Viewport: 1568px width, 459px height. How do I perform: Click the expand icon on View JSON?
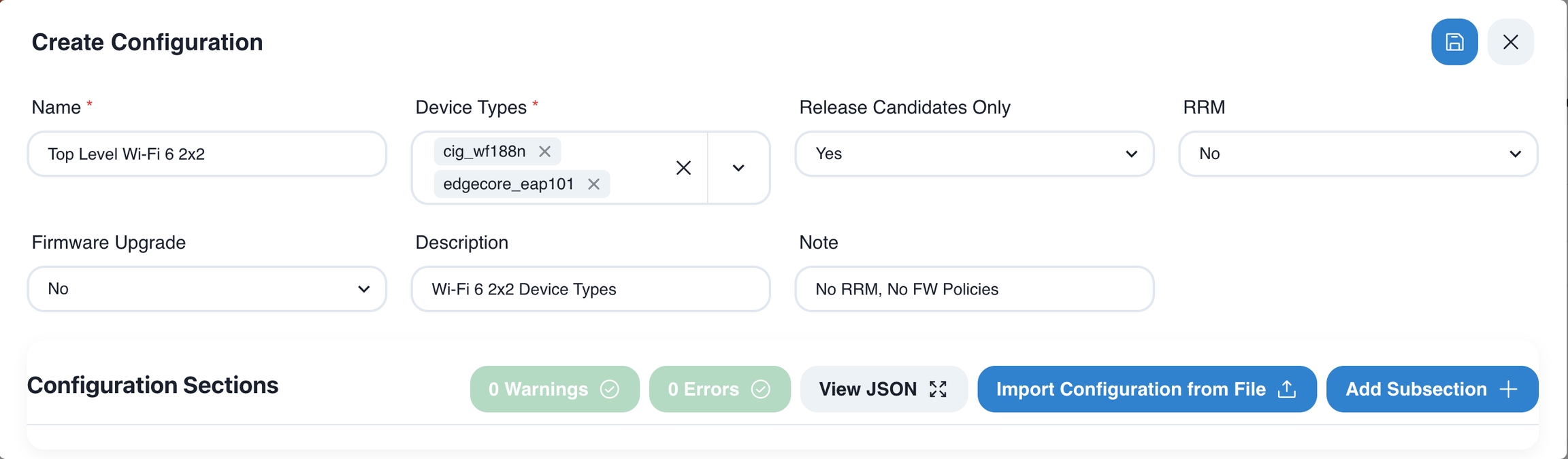pyautogui.click(x=938, y=389)
